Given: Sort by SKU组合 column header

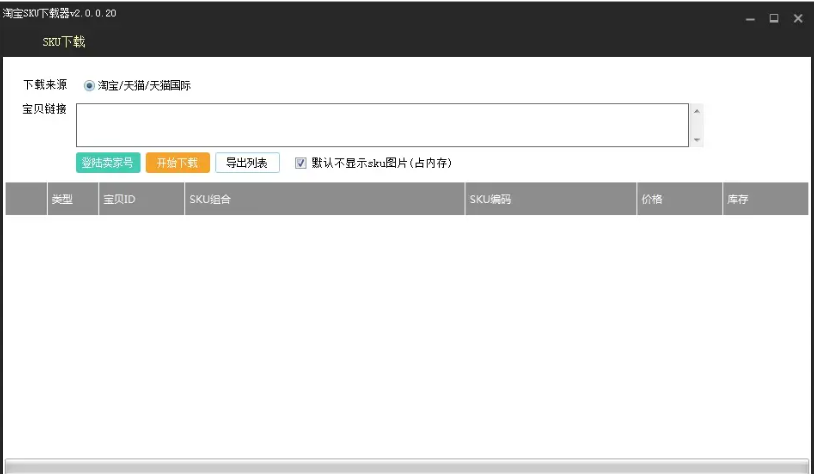Looking at the screenshot, I should click(x=324, y=199).
